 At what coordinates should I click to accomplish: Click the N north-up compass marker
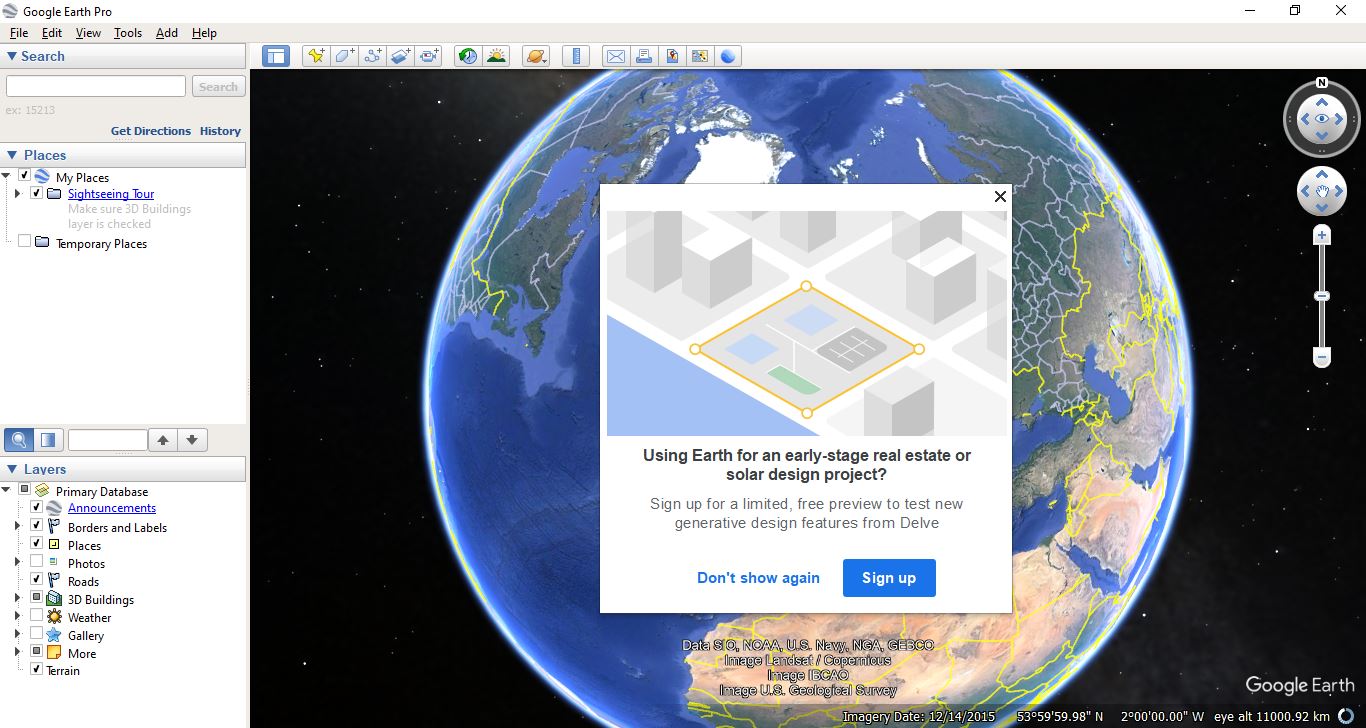[1322, 83]
